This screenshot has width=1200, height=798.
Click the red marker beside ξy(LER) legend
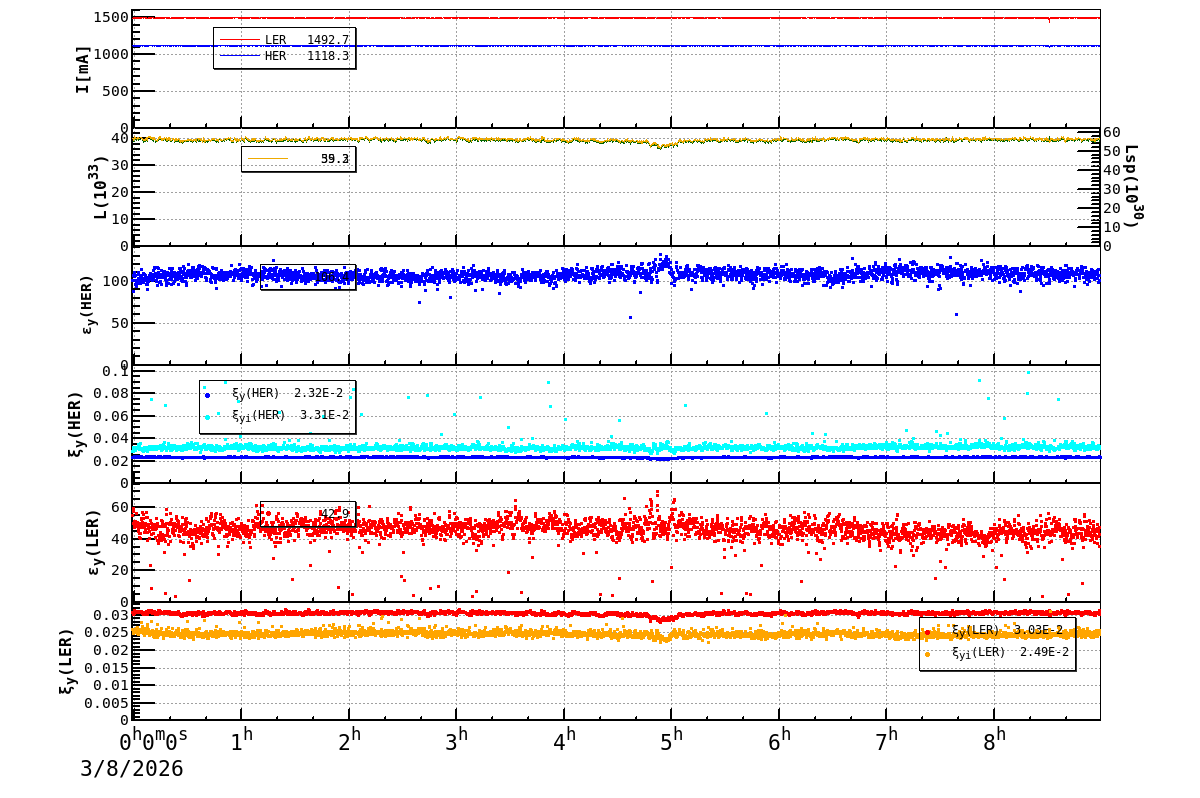927,632
